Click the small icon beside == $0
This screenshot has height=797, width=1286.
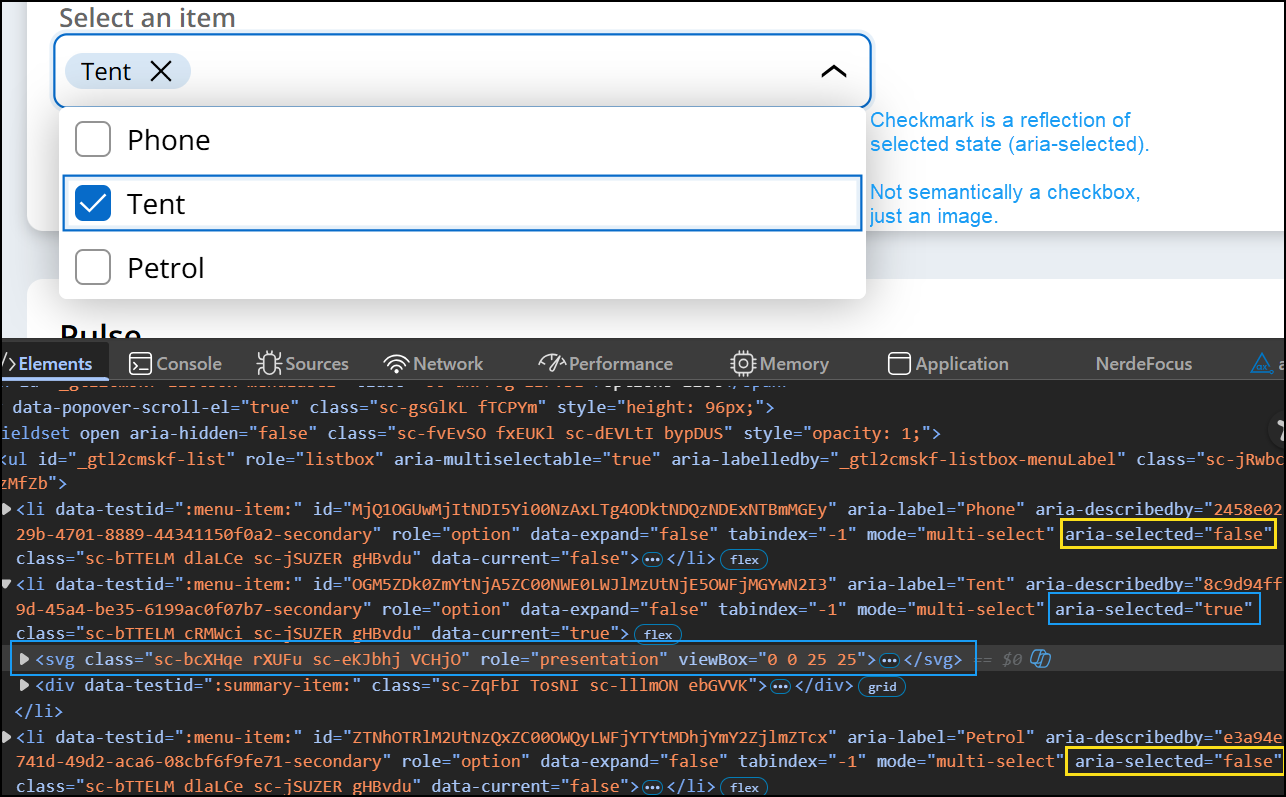coord(1041,659)
